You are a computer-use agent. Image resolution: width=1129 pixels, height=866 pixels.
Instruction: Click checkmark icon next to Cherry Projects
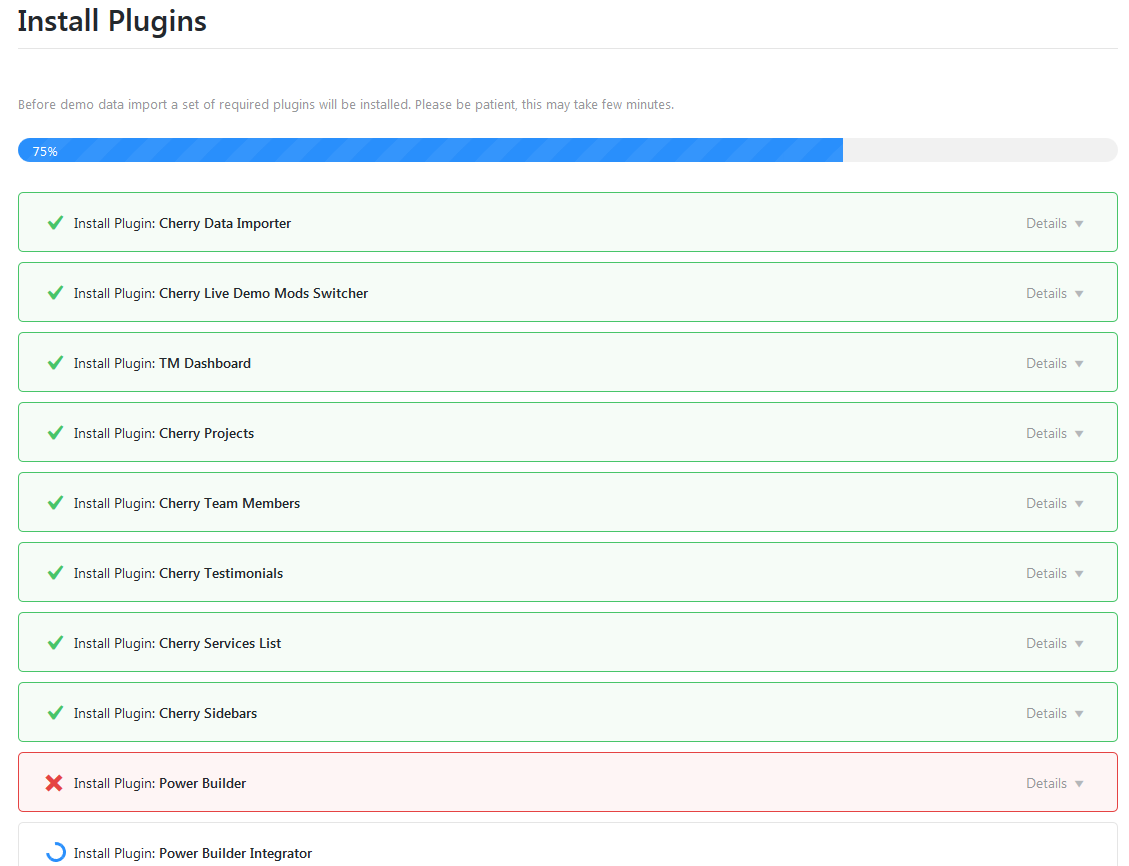coord(56,433)
